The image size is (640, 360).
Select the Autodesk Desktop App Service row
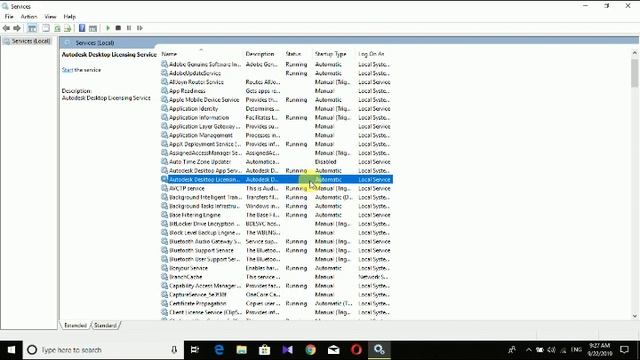276,171
